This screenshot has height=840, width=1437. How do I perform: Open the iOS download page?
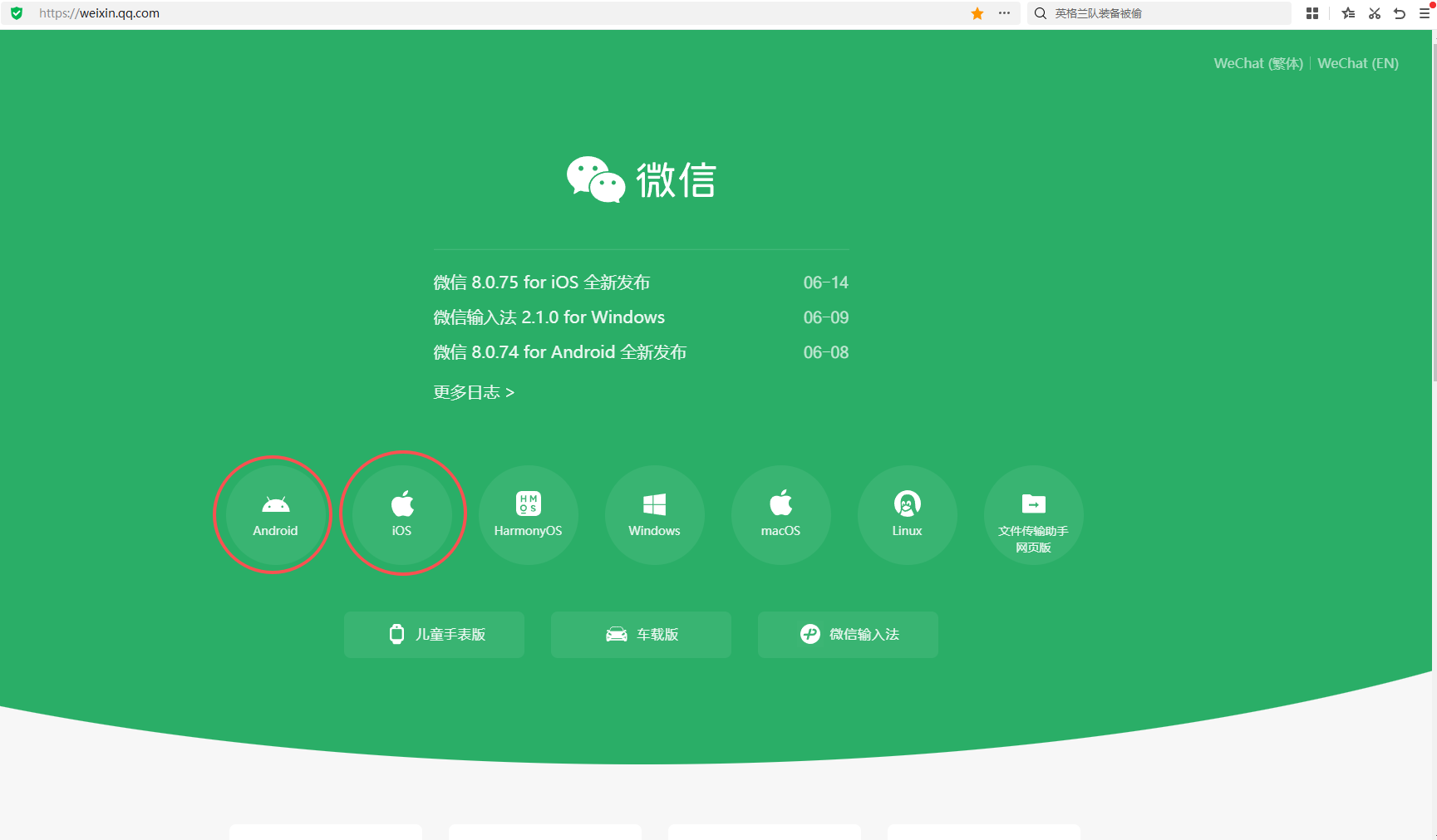click(x=401, y=515)
